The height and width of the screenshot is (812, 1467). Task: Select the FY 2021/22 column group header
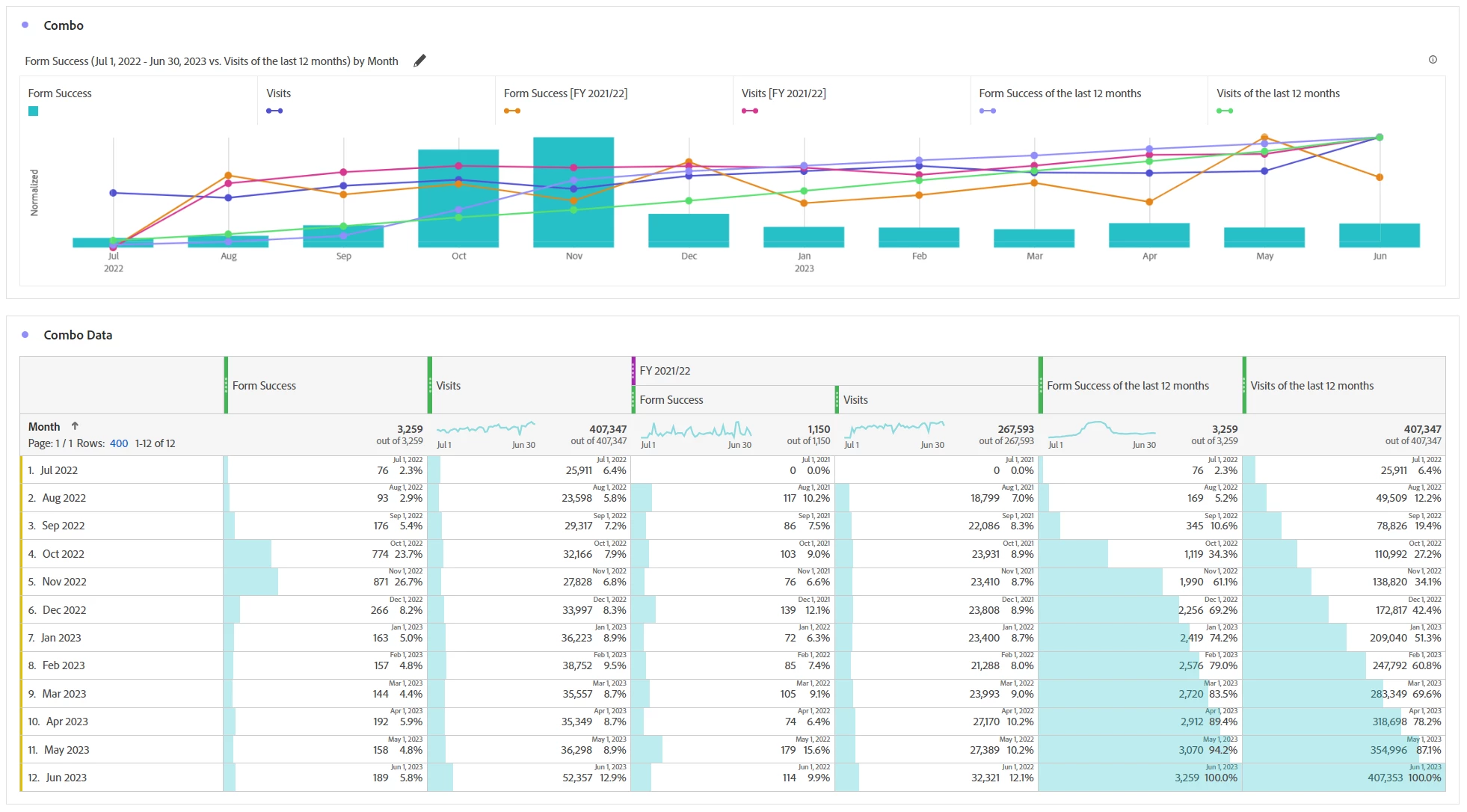(x=665, y=371)
